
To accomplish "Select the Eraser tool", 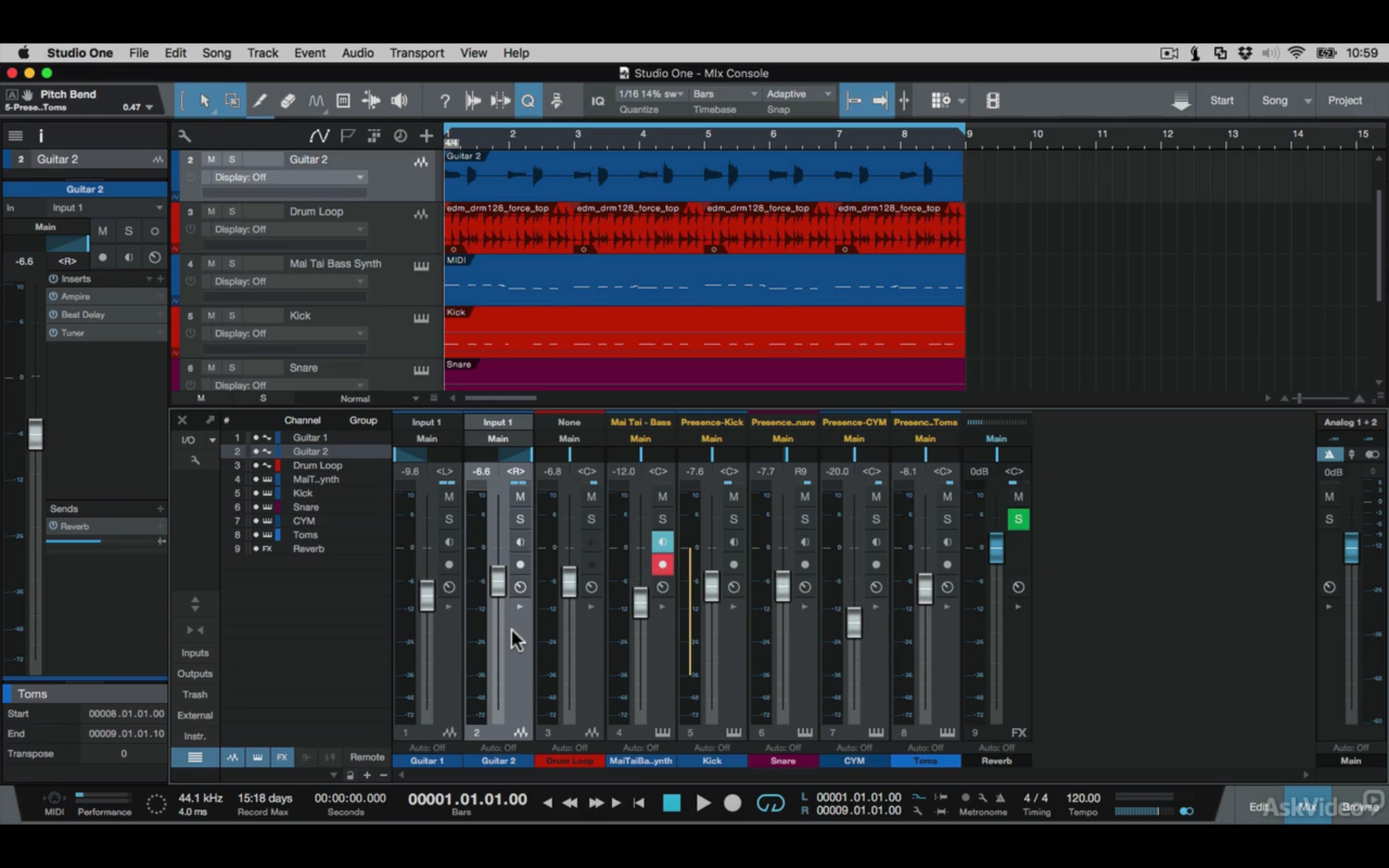I will (x=288, y=101).
